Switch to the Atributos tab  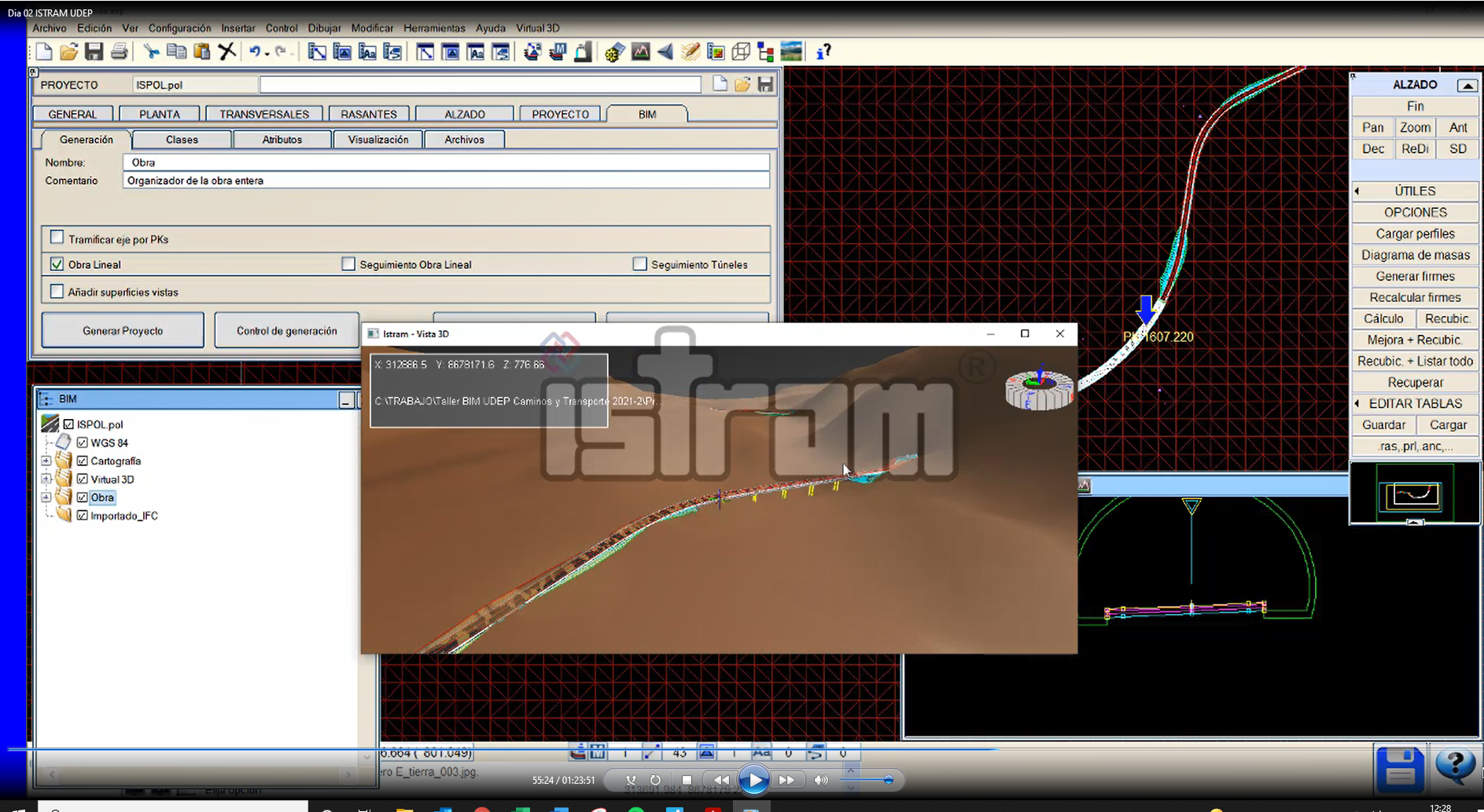pos(282,140)
